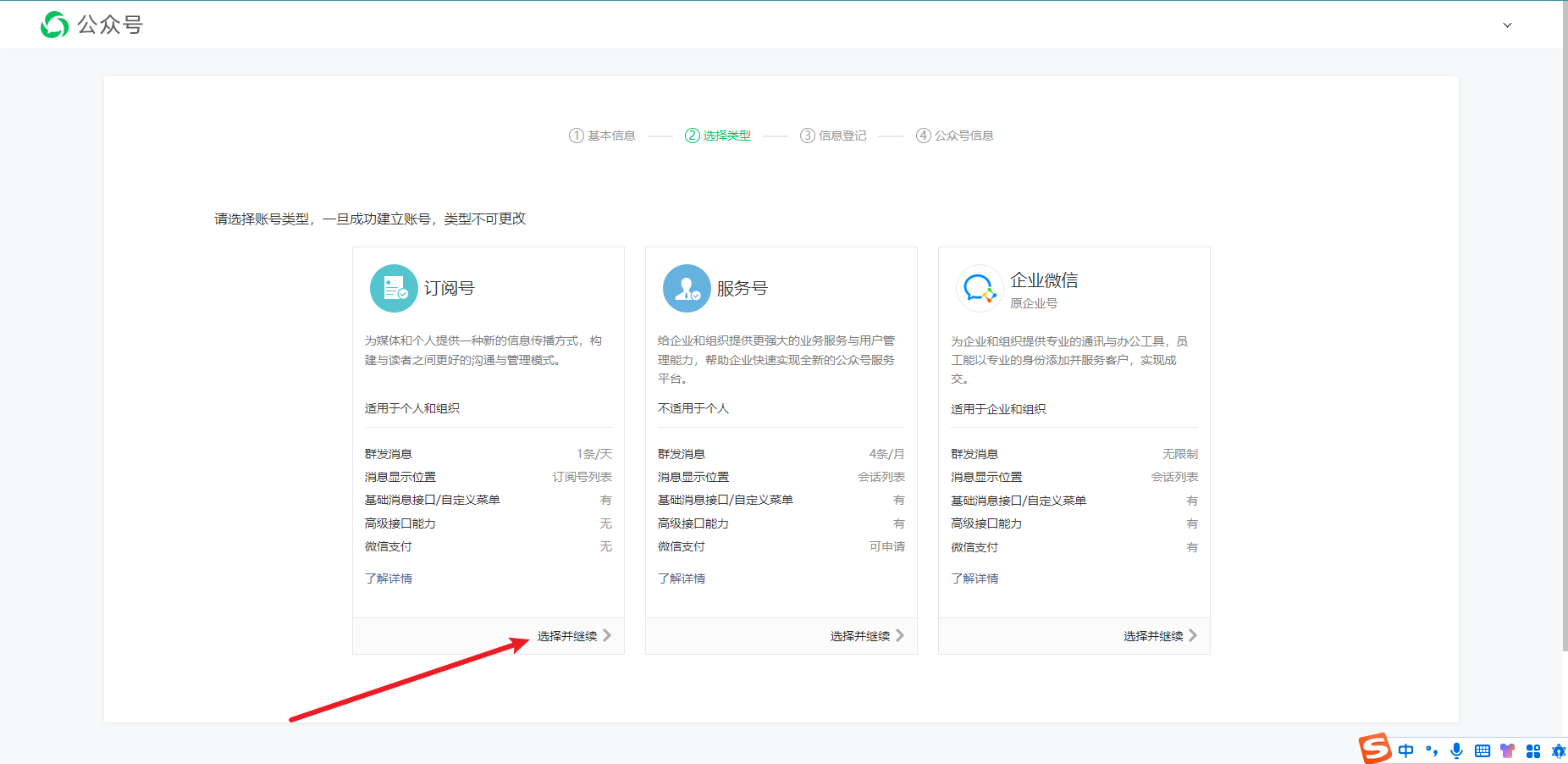This screenshot has height=764, width=1568.
Task: Click 适用于个人和组织 text
Action: pyautogui.click(x=412, y=408)
